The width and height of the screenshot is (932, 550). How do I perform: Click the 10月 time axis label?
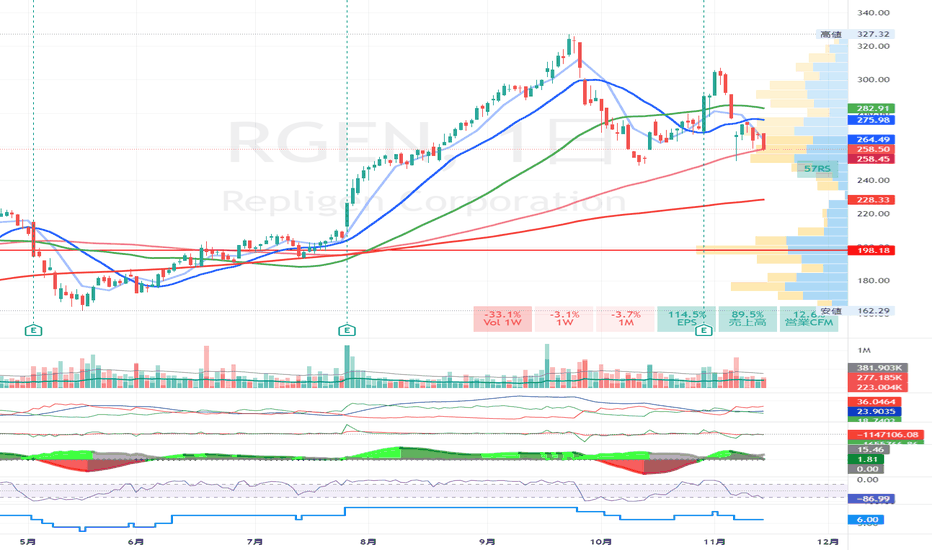(601, 542)
